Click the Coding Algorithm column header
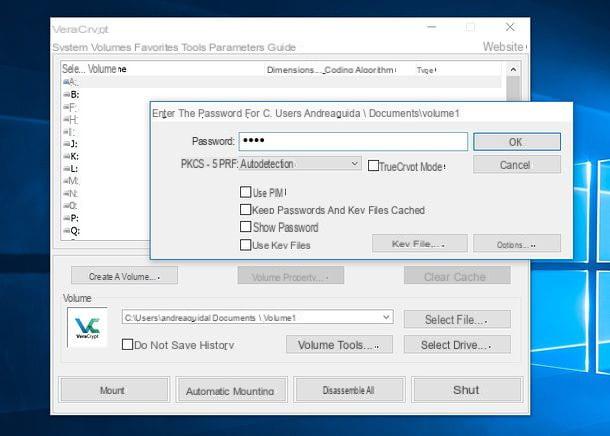Viewport: 610px width, 436px height. coord(359,70)
